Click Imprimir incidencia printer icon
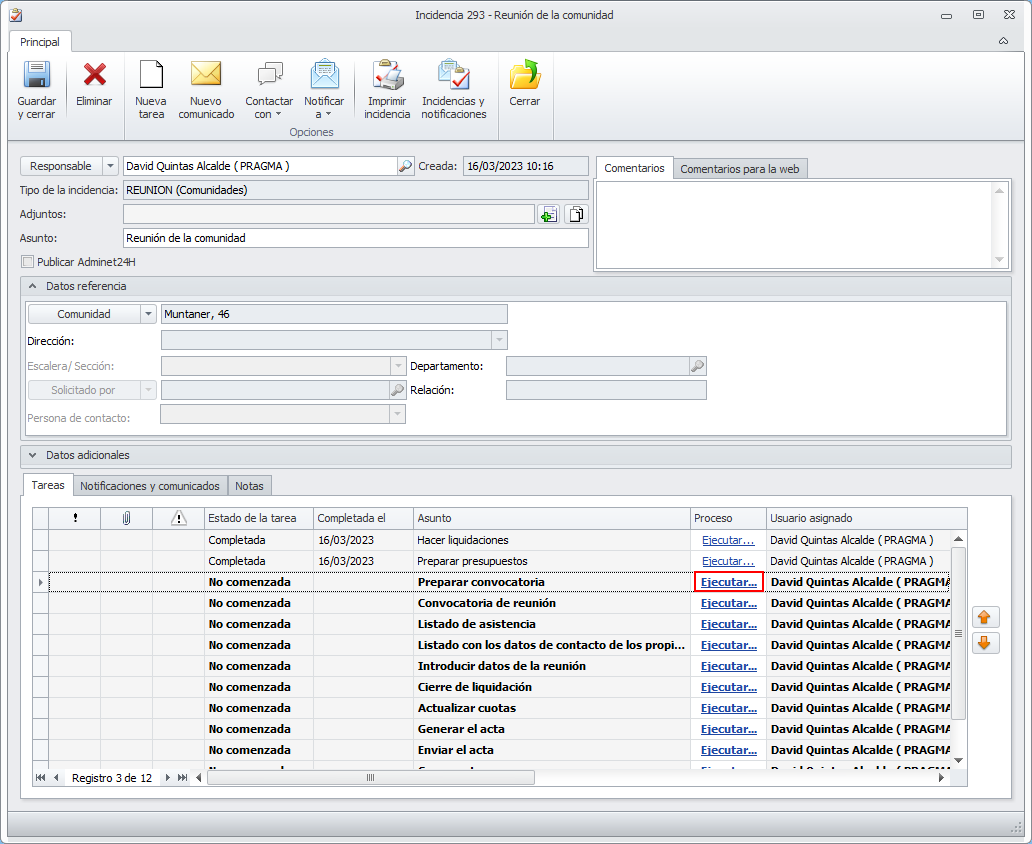Screen dimensions: 1032x844 click(x=387, y=76)
